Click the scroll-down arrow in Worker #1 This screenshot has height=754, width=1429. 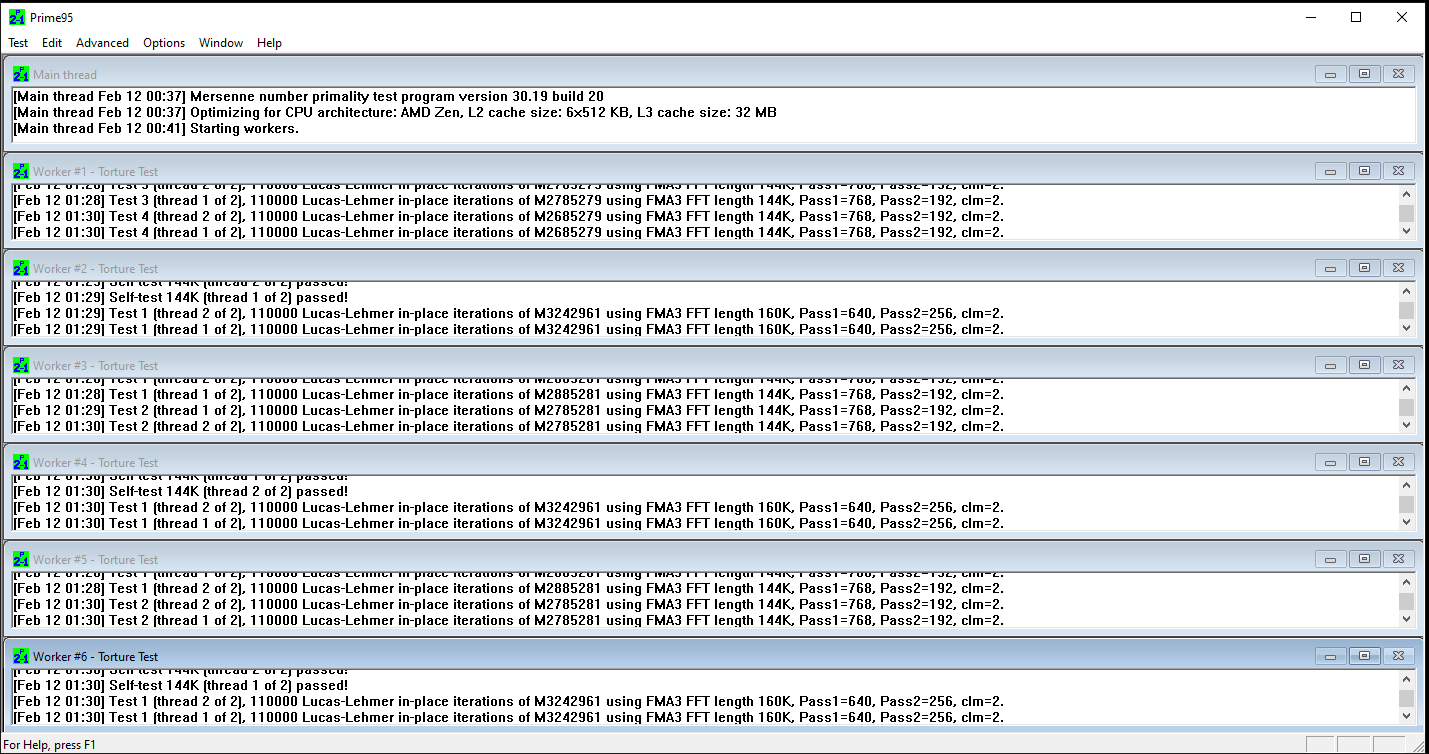[1406, 231]
